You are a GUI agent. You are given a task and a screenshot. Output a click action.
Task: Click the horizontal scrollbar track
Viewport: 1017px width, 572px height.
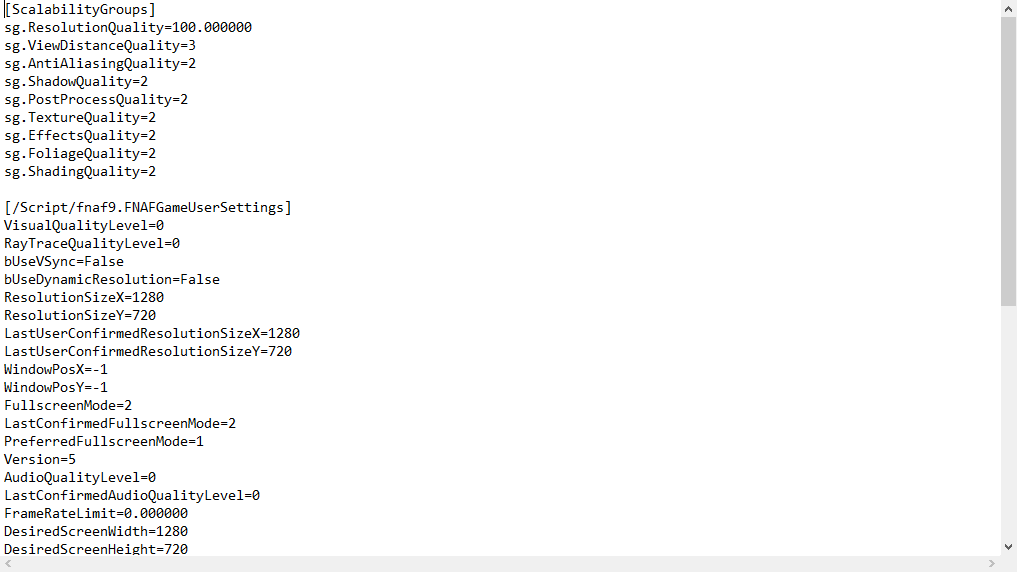pyautogui.click(x=499, y=564)
